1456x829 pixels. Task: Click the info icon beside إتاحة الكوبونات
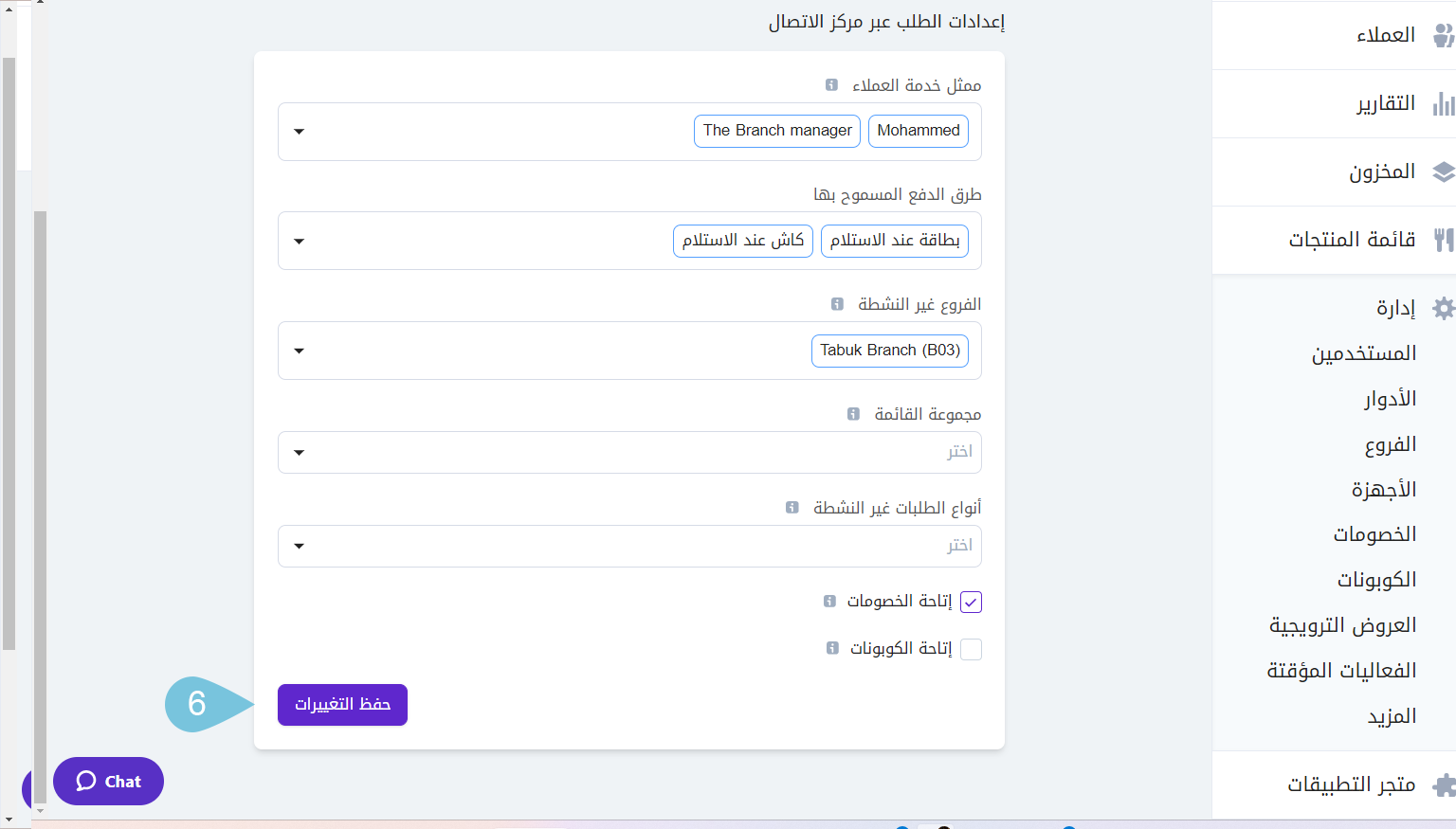pos(831,648)
